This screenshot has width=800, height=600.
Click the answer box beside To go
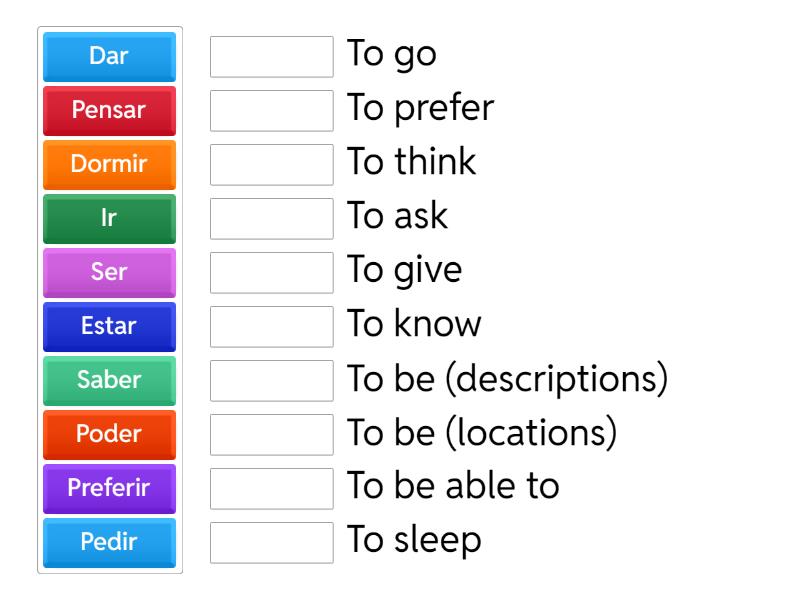click(x=271, y=57)
